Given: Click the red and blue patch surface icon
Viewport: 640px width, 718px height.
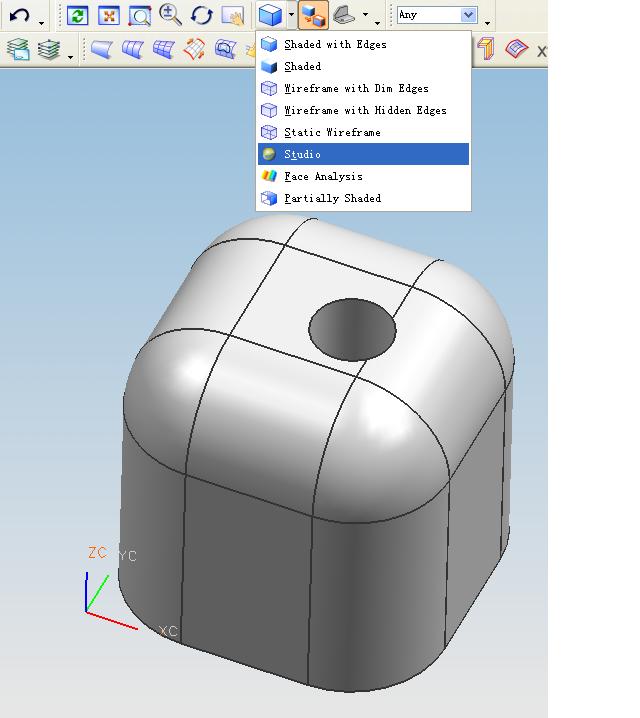Looking at the screenshot, I should (x=516, y=49).
